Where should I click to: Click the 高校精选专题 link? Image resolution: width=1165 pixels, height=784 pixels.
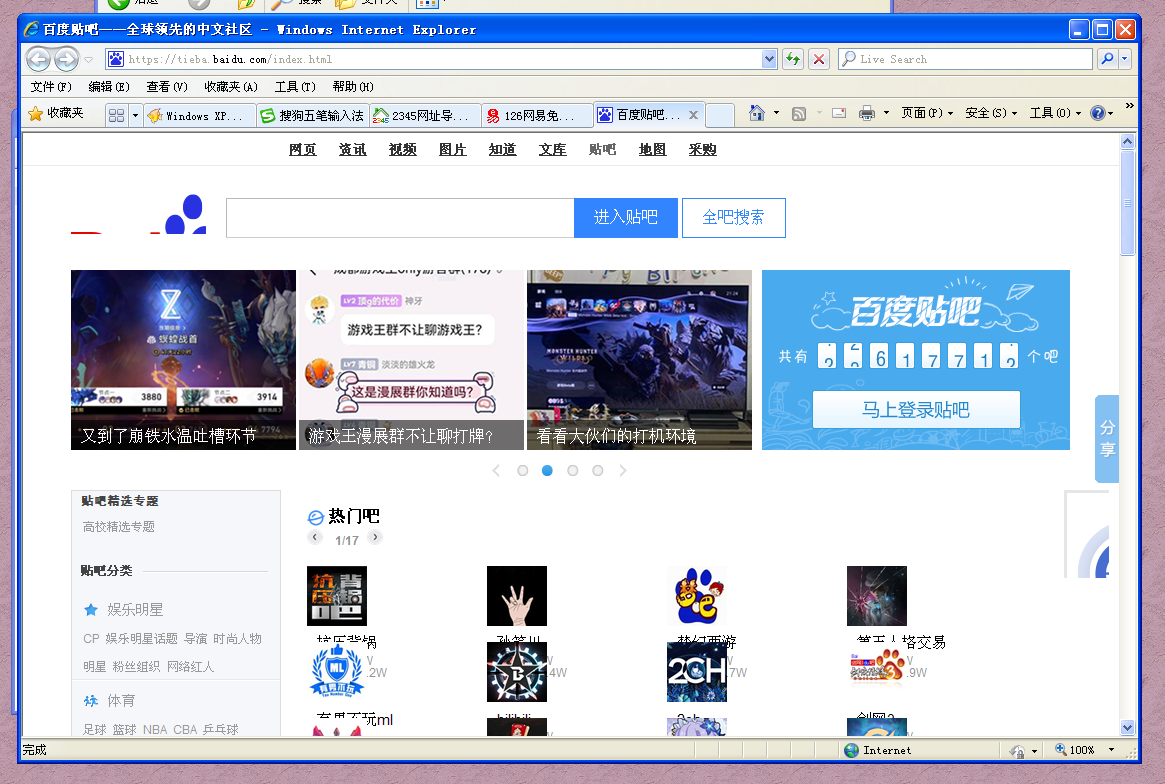(x=119, y=527)
